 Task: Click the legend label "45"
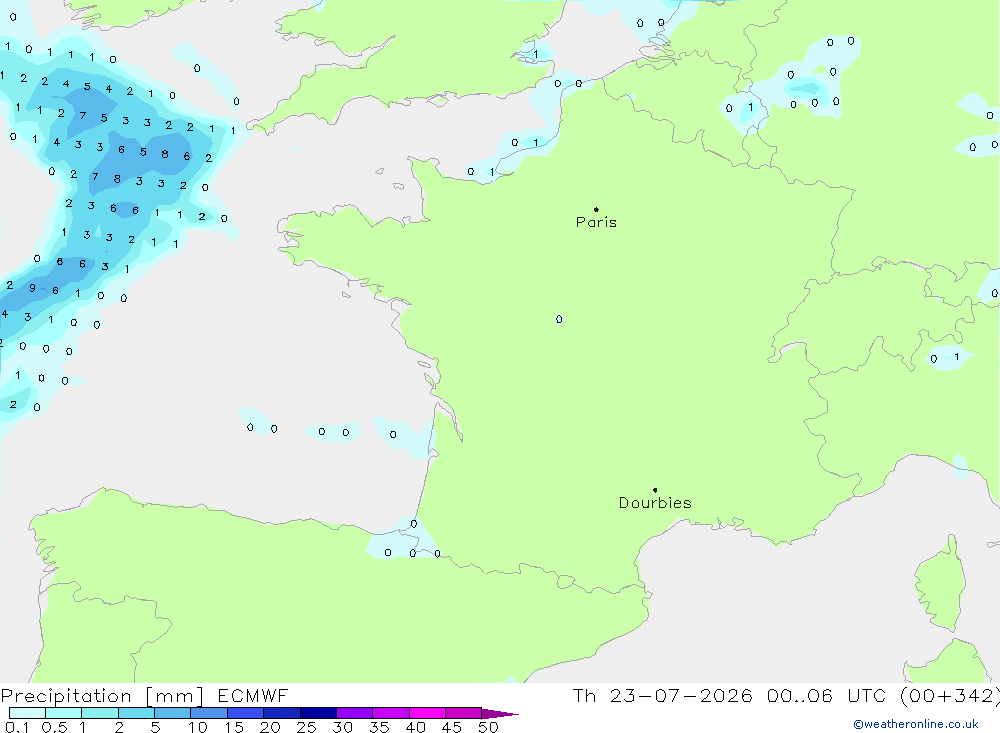coord(452,727)
